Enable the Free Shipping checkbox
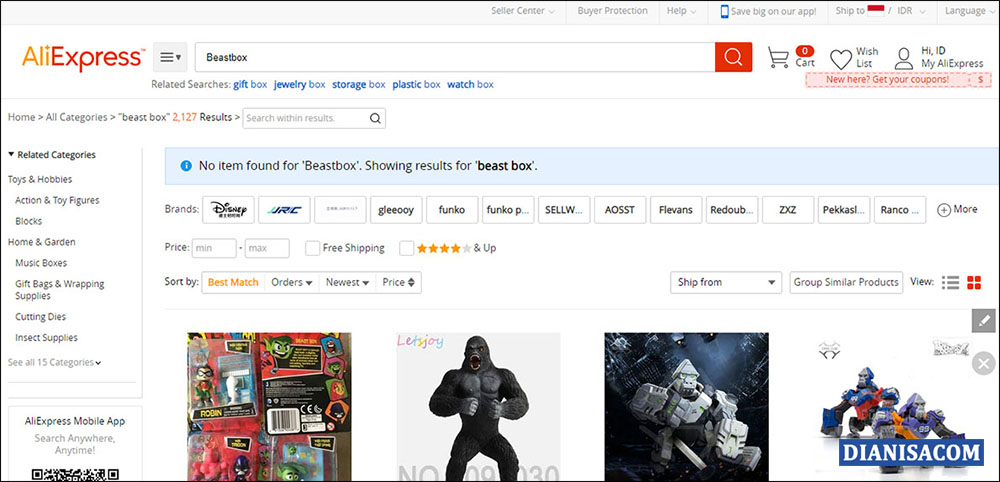1000x482 pixels. [x=313, y=248]
